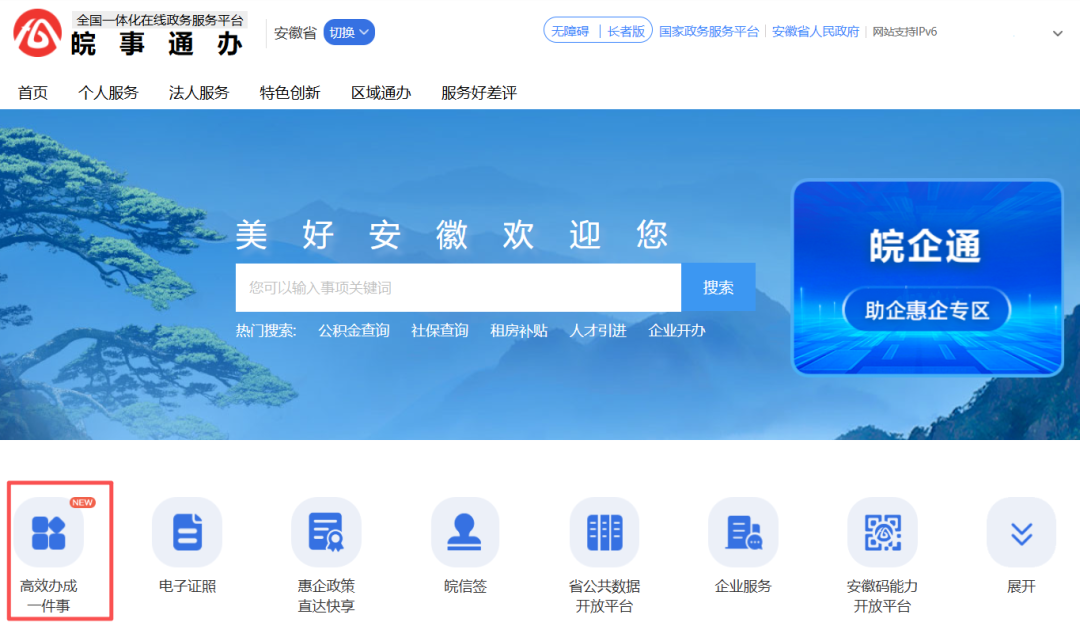
Task: Click the 企业服务 icon
Action: [743, 532]
